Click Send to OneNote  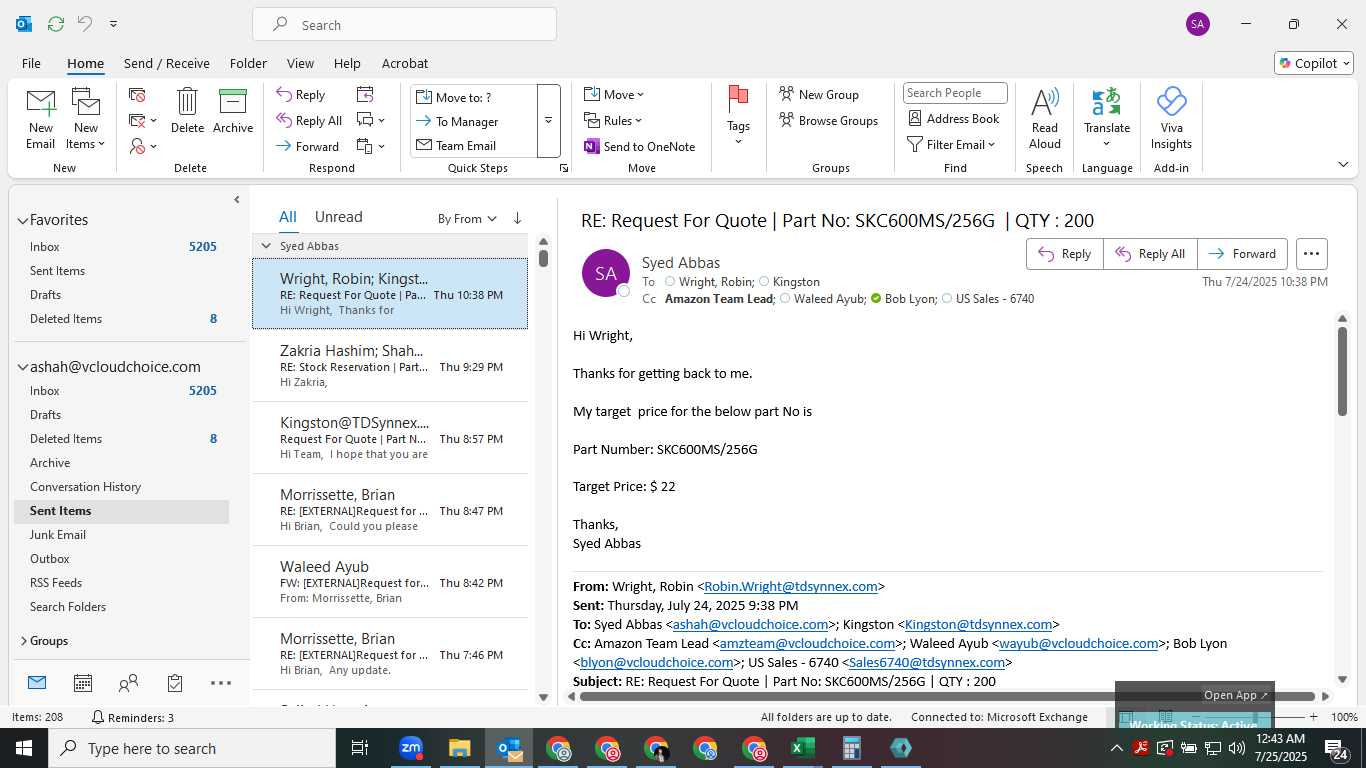[640, 146]
